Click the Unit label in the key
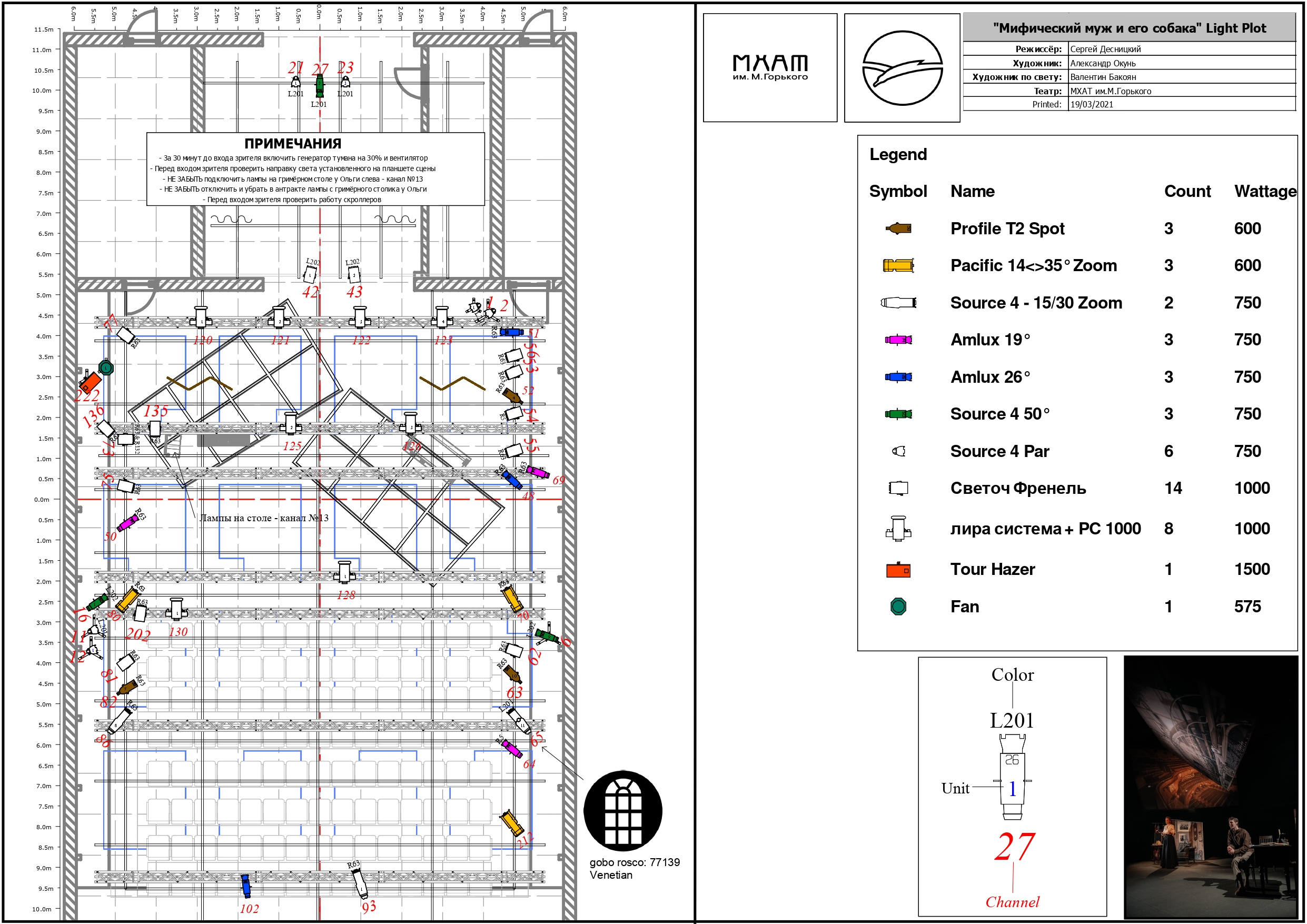This screenshot has height=924, width=1307. (955, 789)
